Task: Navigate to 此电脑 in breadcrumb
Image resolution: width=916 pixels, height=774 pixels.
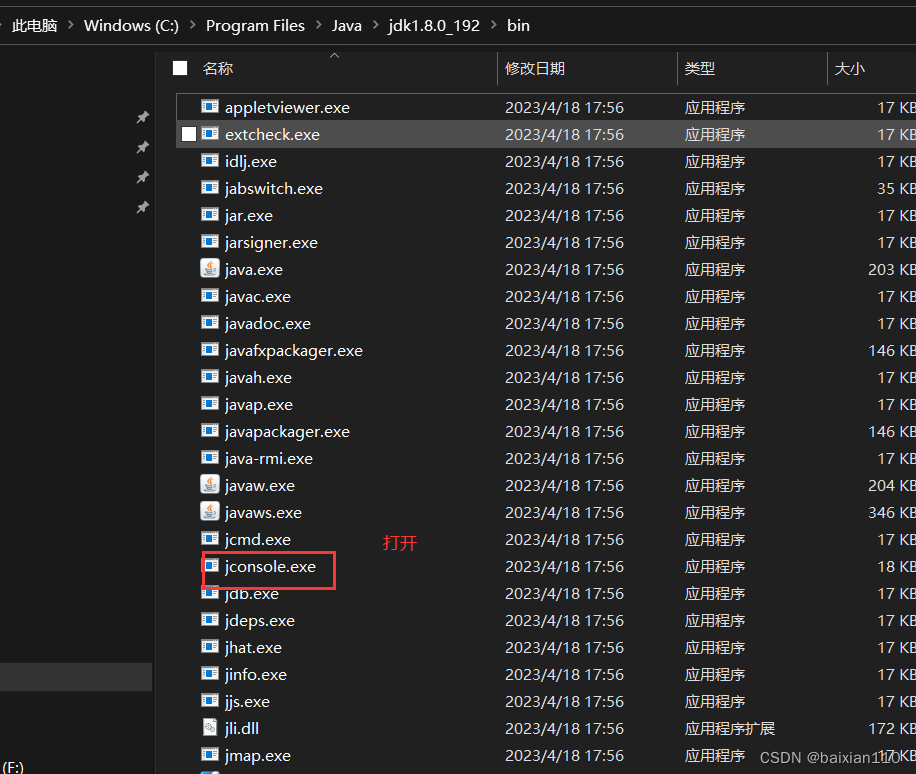Action: (x=34, y=26)
